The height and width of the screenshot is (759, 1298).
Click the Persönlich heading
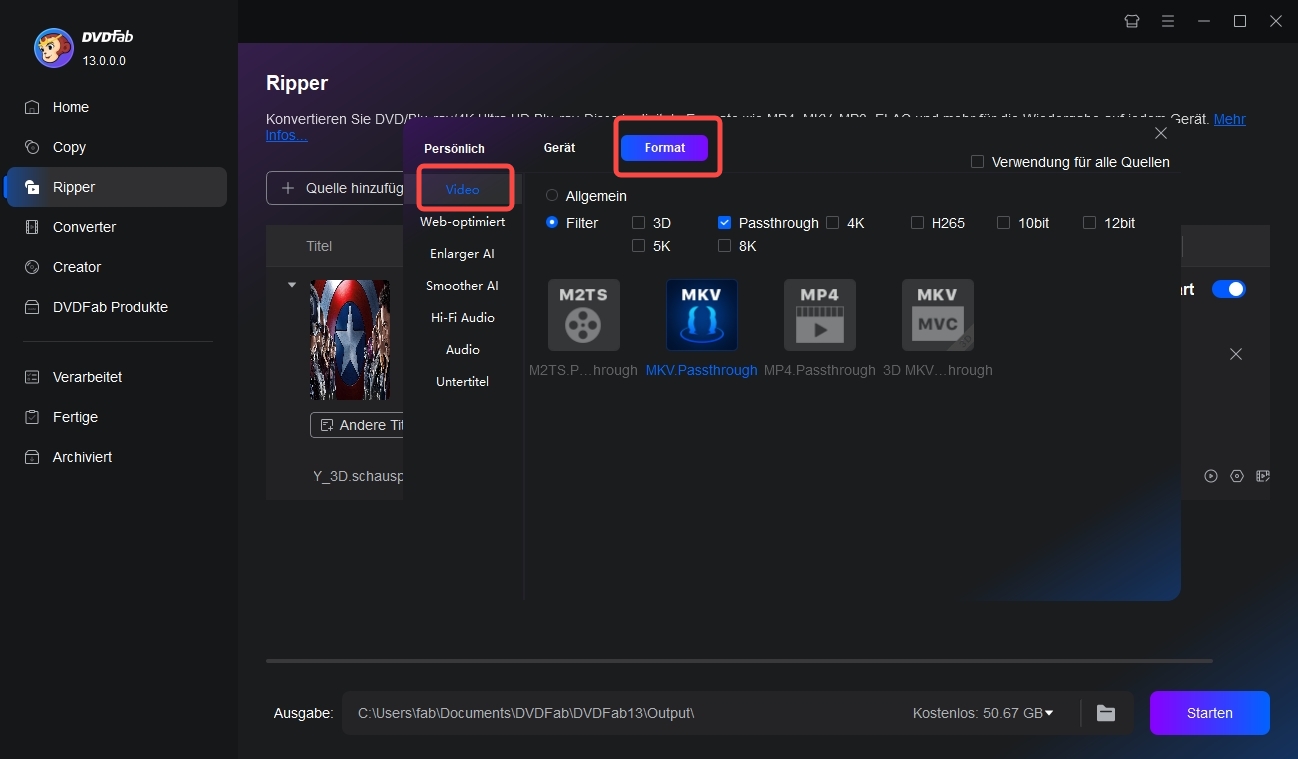point(454,148)
